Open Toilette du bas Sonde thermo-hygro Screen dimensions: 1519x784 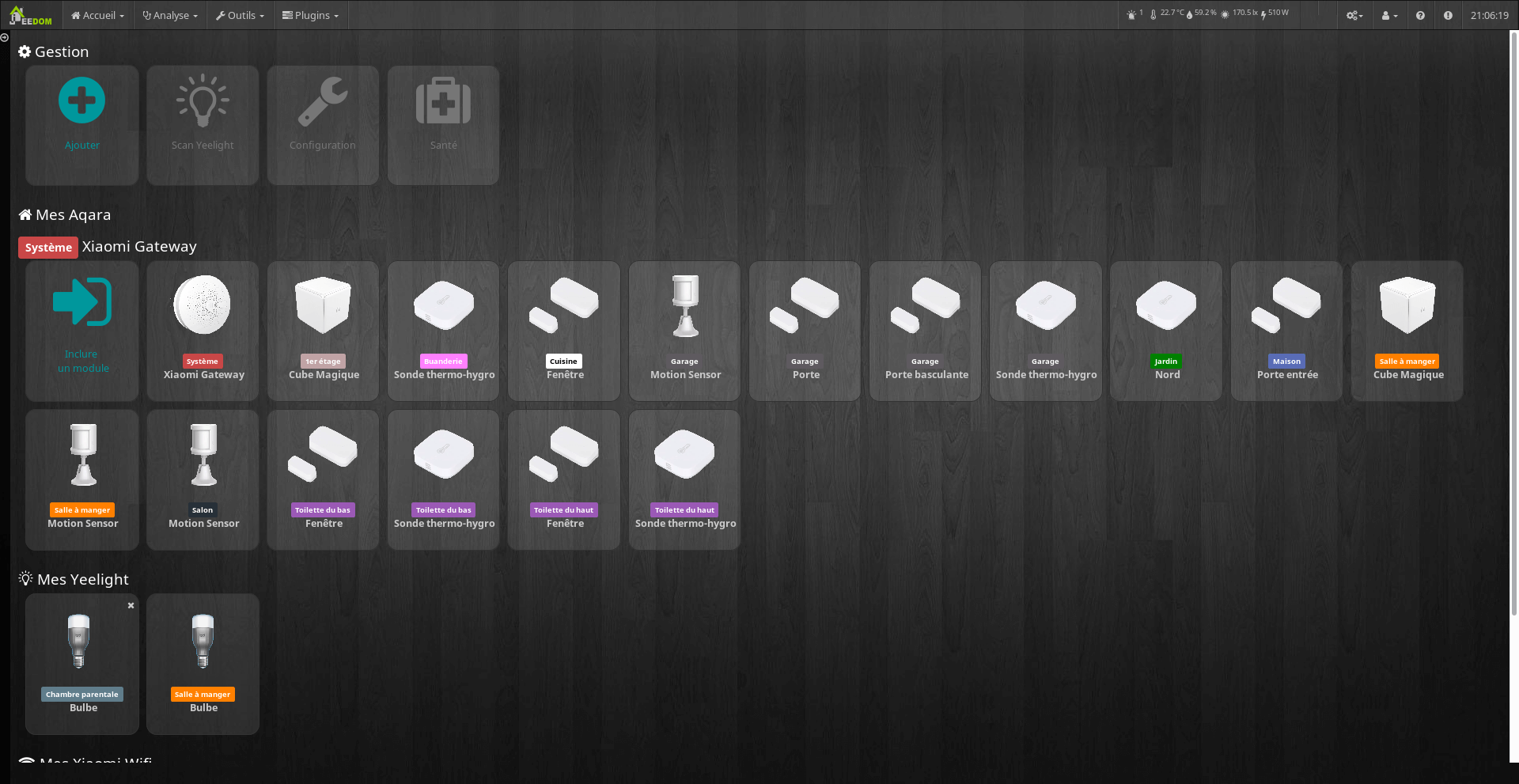[443, 480]
